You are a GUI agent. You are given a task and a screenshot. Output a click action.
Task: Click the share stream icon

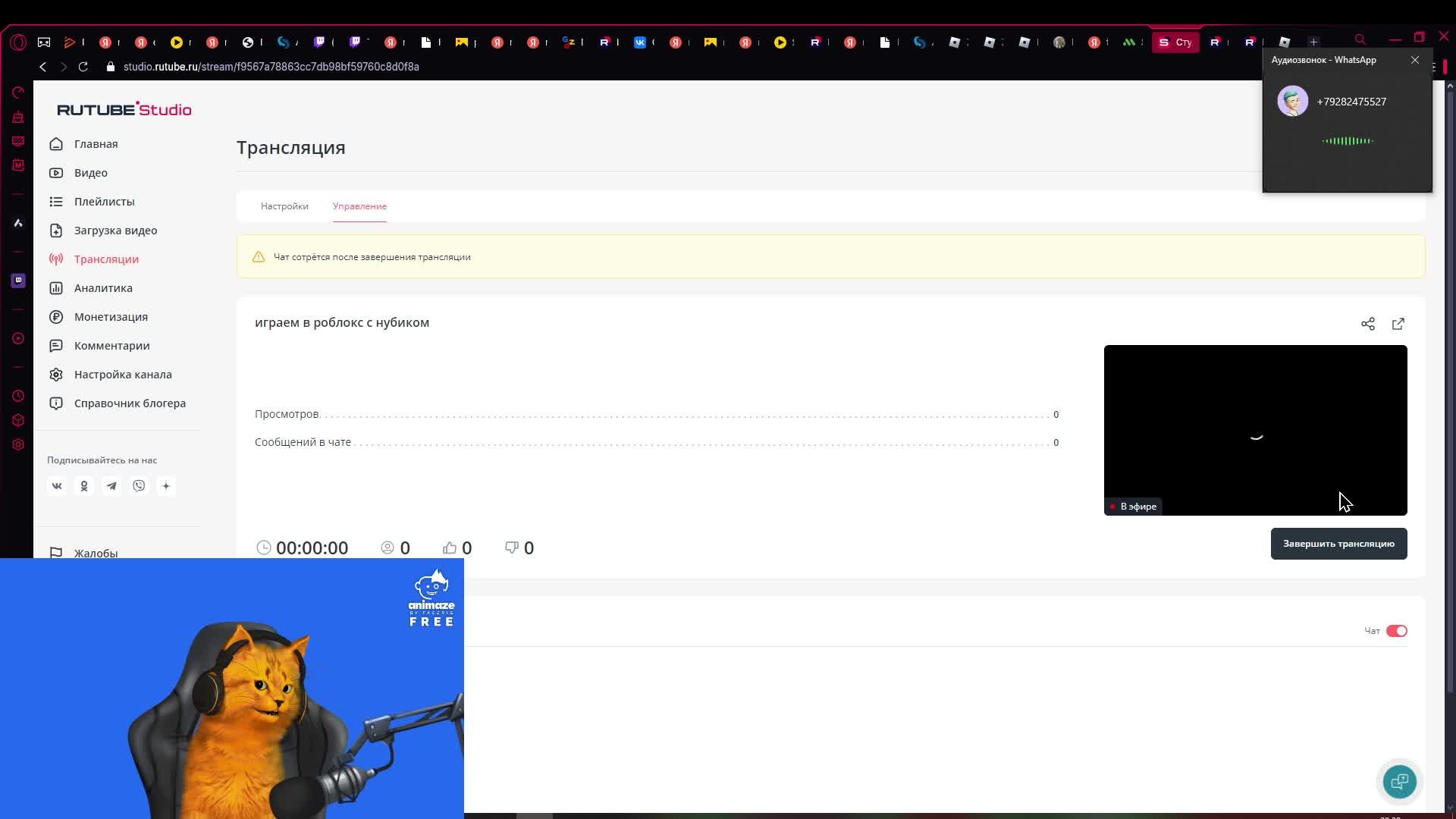click(x=1368, y=324)
